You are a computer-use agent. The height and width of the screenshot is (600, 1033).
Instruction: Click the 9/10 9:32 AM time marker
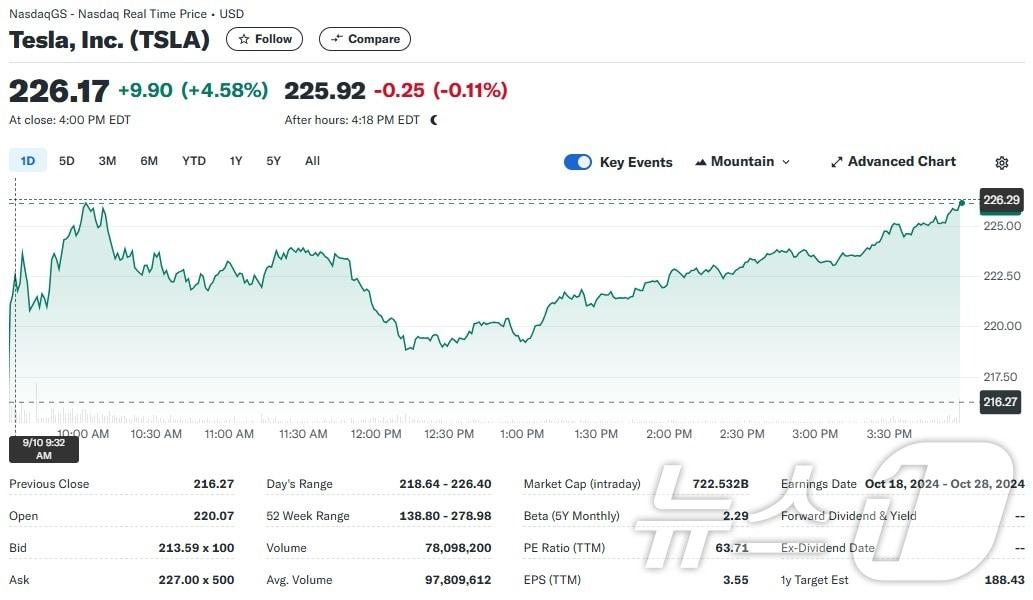44,449
